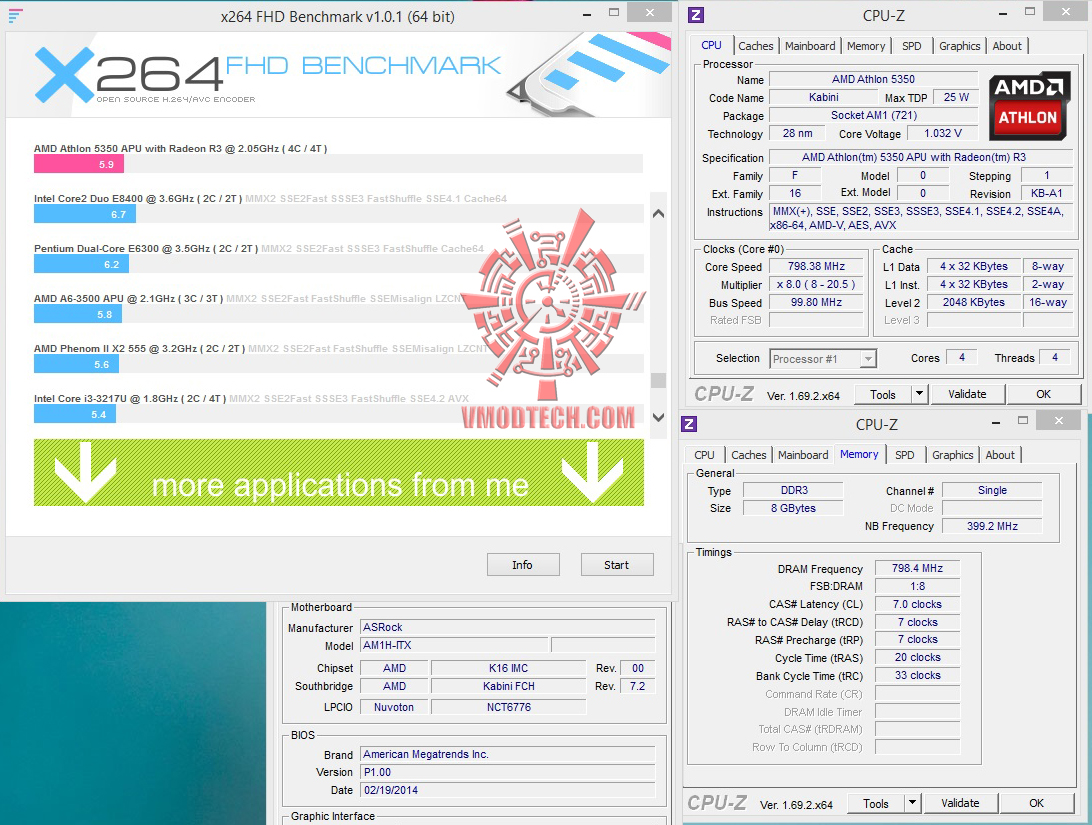This screenshot has height=825, width=1092.
Task: Click the blue 6.7 score bar for Core2 Duo E8400
Action: pos(84,214)
